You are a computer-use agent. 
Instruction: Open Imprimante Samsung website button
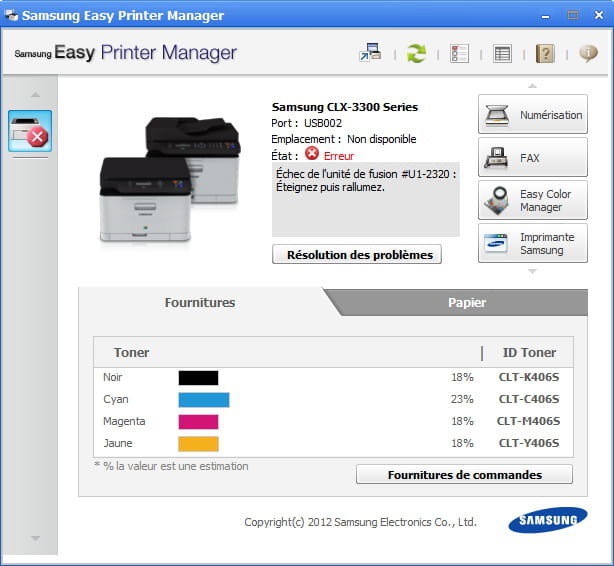[533, 244]
